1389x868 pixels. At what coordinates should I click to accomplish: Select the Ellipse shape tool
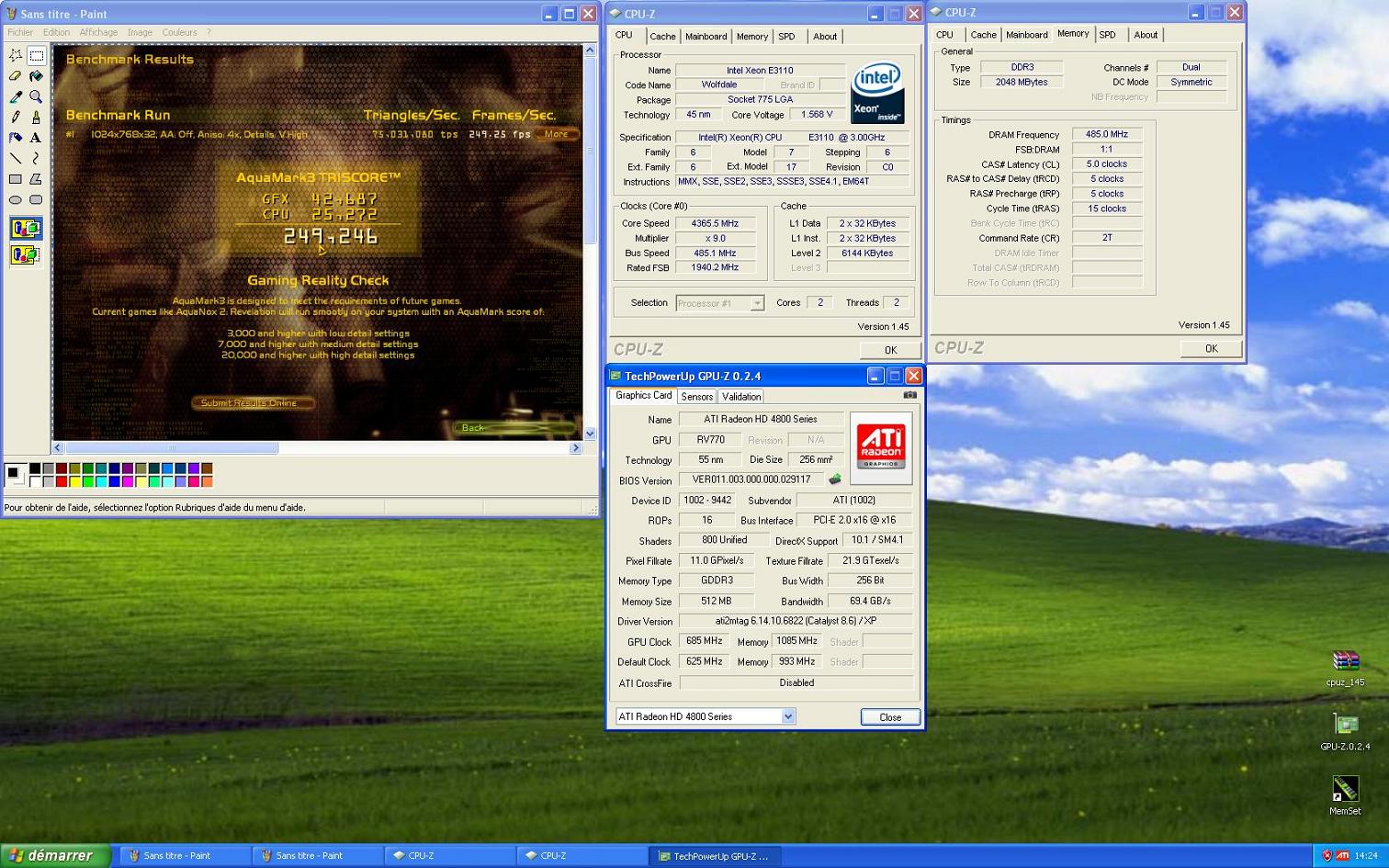click(x=16, y=200)
